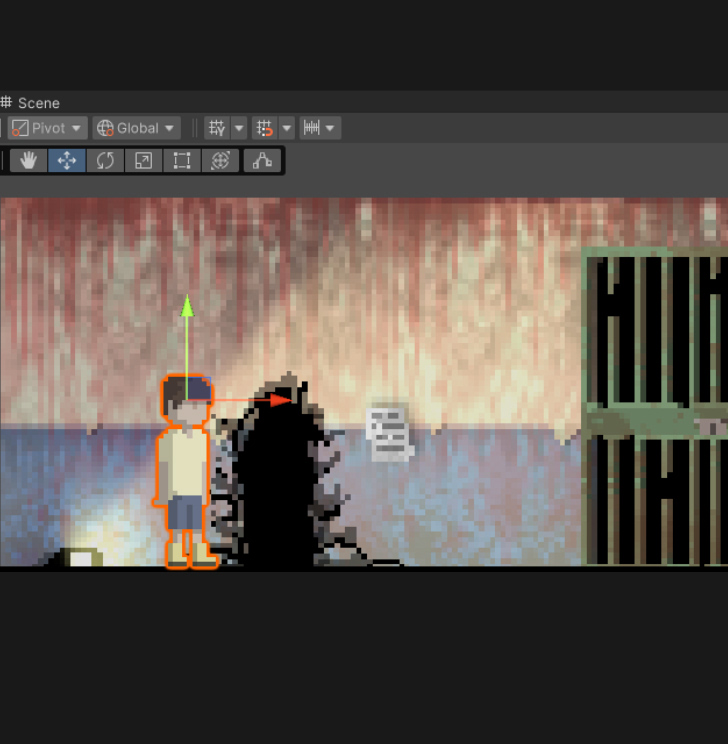728x744 pixels.
Task: Click the red X-axis gizmo arrow
Action: pyautogui.click(x=281, y=400)
